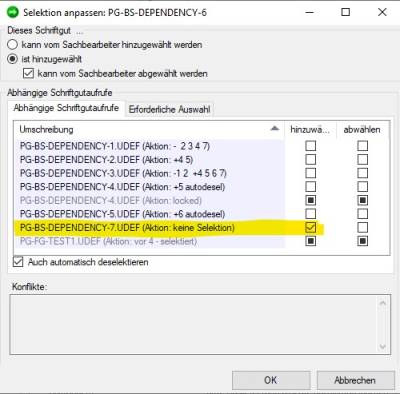This screenshot has height=394, width=400.
Task: Check hinzuwählen for PG-BS-DEPENDENCY-1.UDEF
Action: 311,146
